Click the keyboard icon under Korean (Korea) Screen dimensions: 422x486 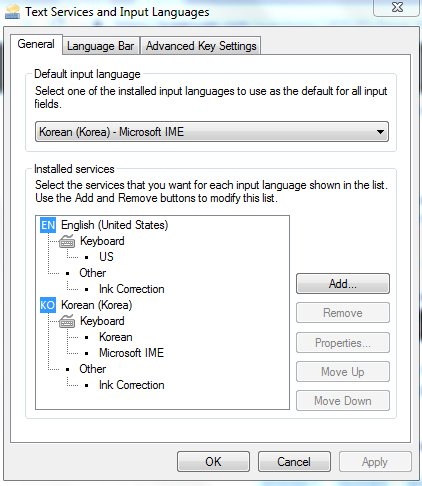click(x=67, y=321)
